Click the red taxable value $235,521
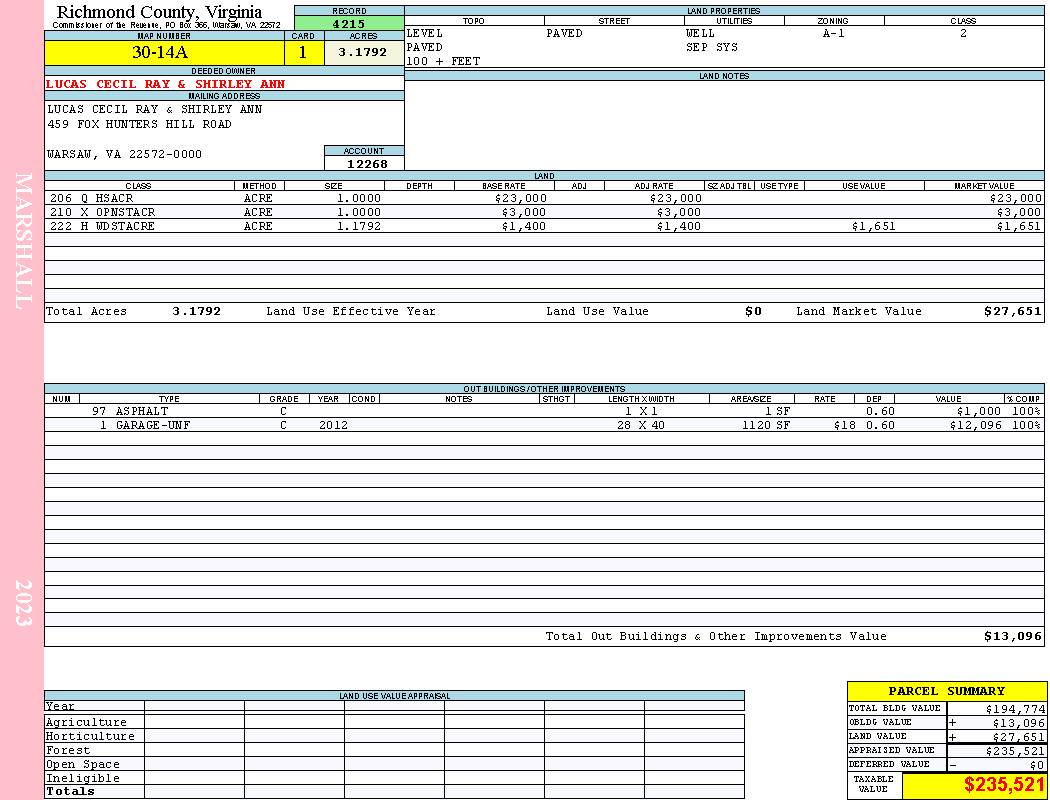The image size is (1050, 800). pyautogui.click(x=1004, y=785)
